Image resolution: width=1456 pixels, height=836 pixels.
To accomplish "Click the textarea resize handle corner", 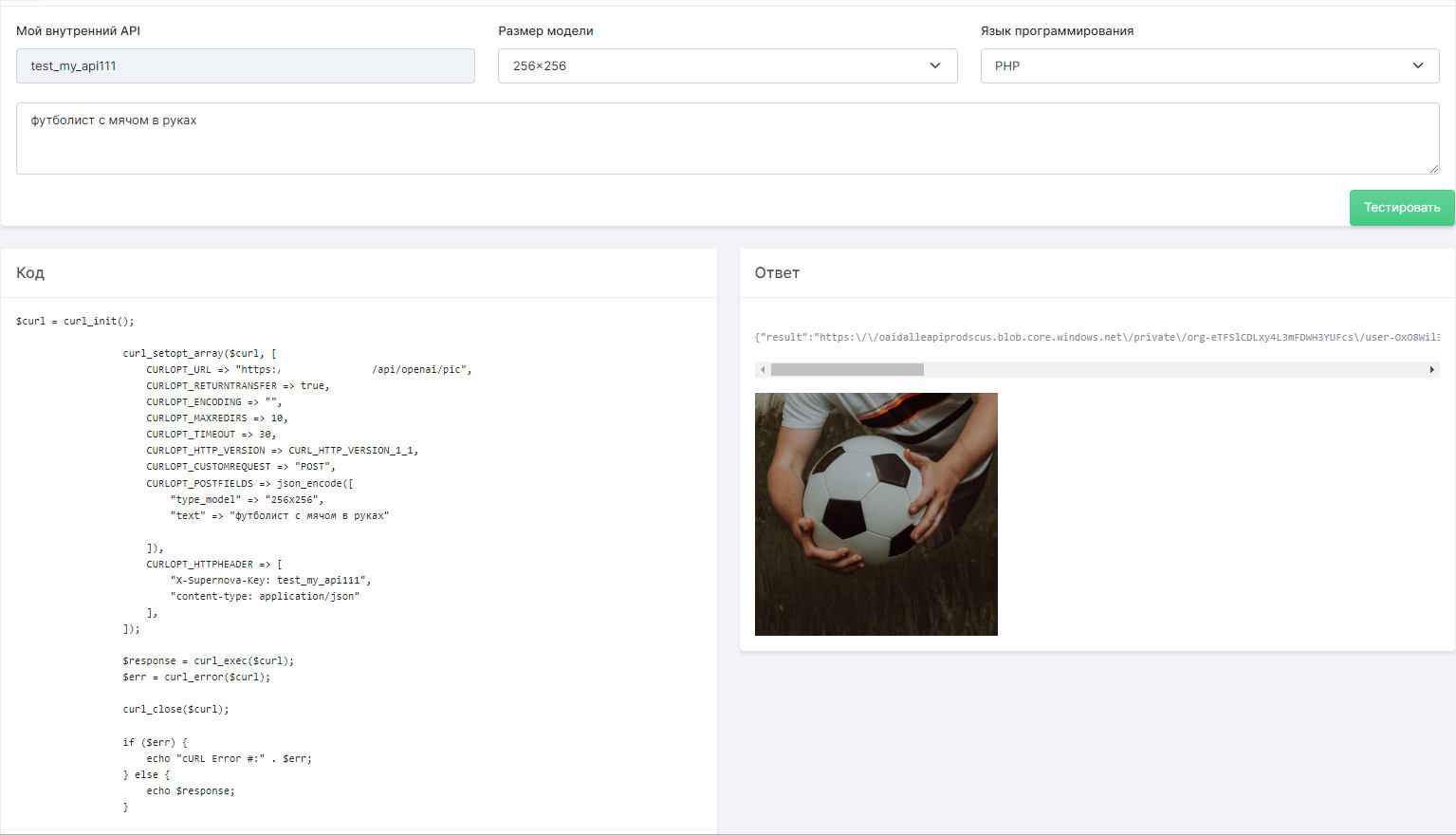I will tap(1434, 169).
